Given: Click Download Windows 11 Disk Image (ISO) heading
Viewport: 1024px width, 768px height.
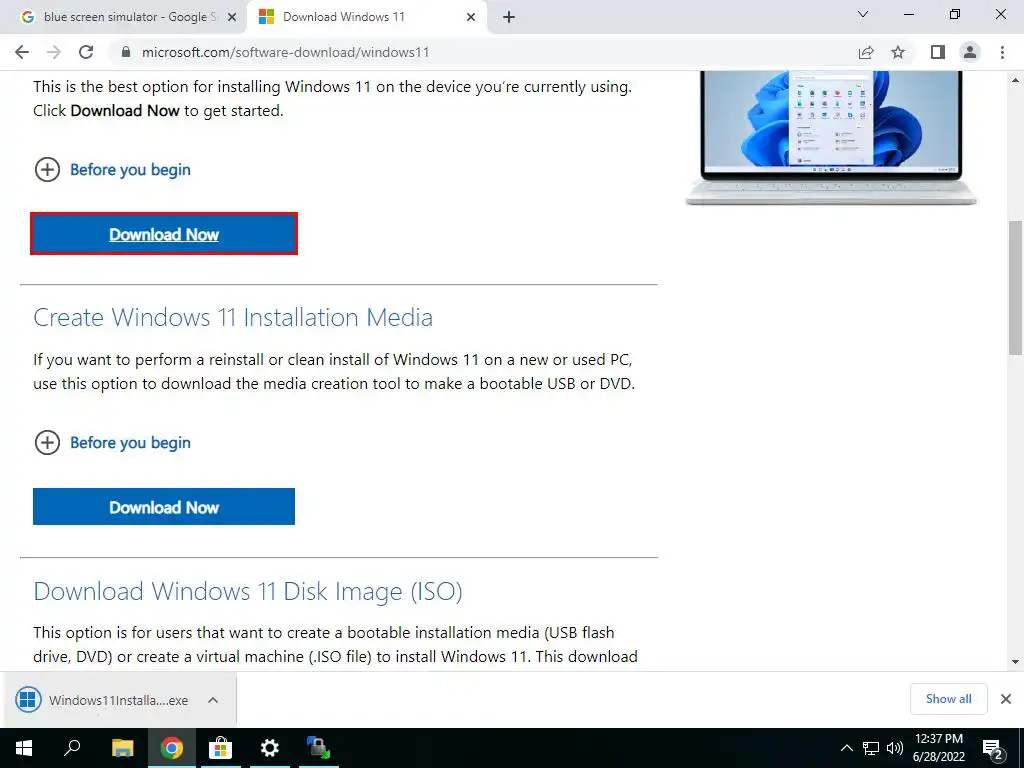Looking at the screenshot, I should click(x=248, y=591).
